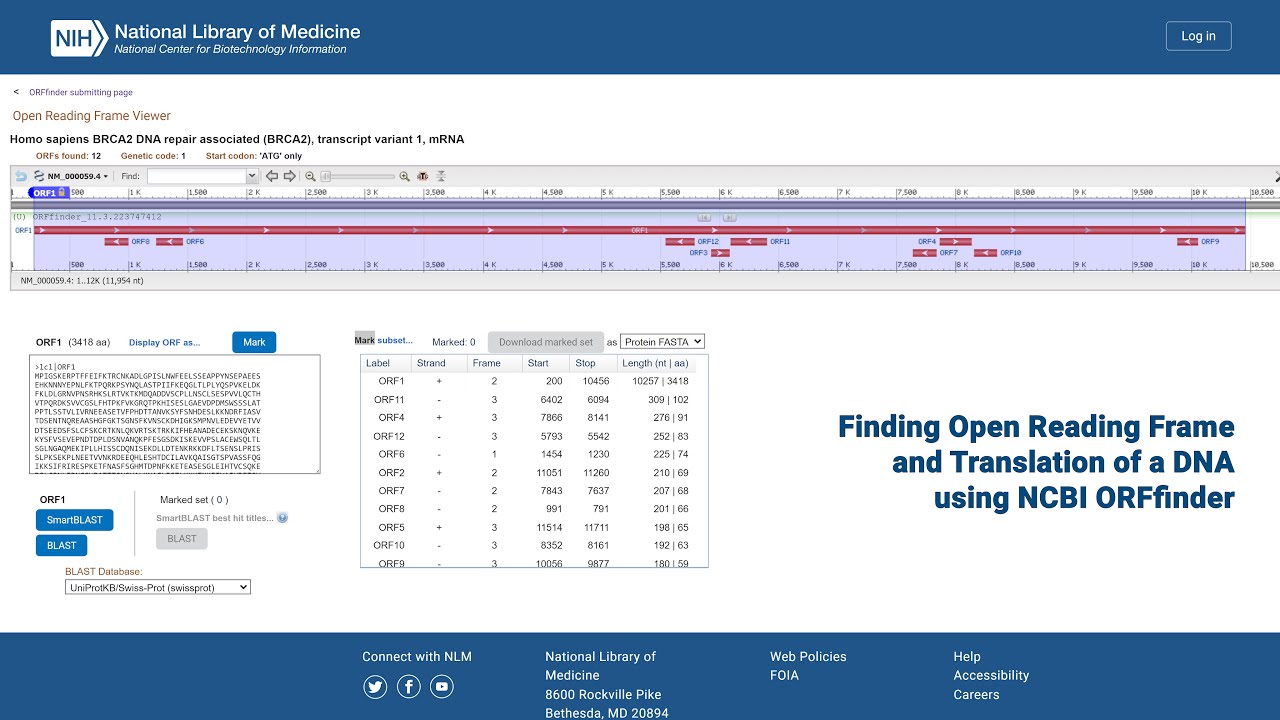Open the NLM Twitter icon
This screenshot has height=720, width=1280.
(375, 686)
